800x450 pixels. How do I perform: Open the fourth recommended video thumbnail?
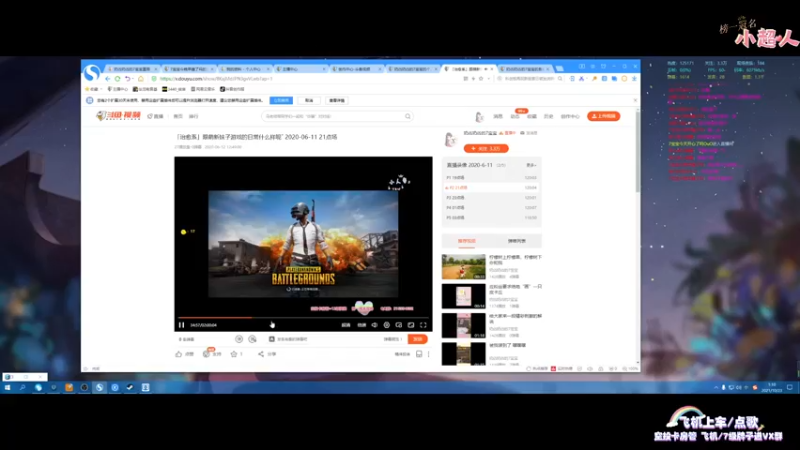pos(463,354)
